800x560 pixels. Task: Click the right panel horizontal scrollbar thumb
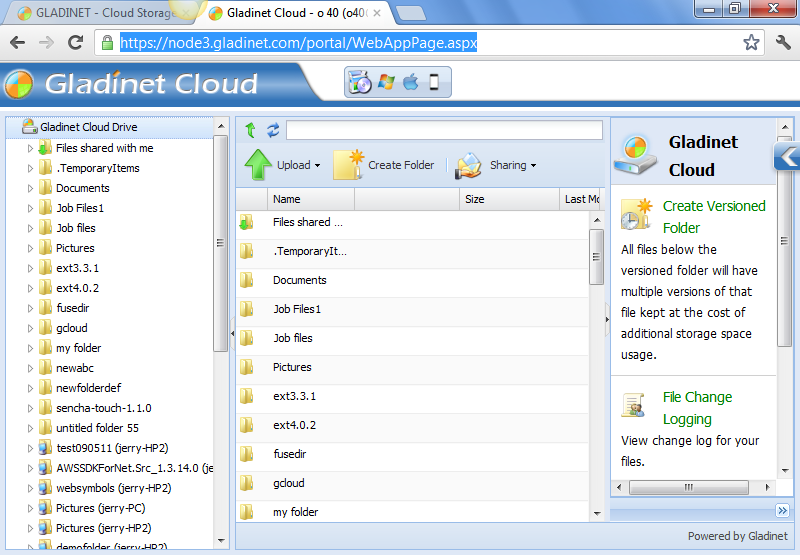689,487
